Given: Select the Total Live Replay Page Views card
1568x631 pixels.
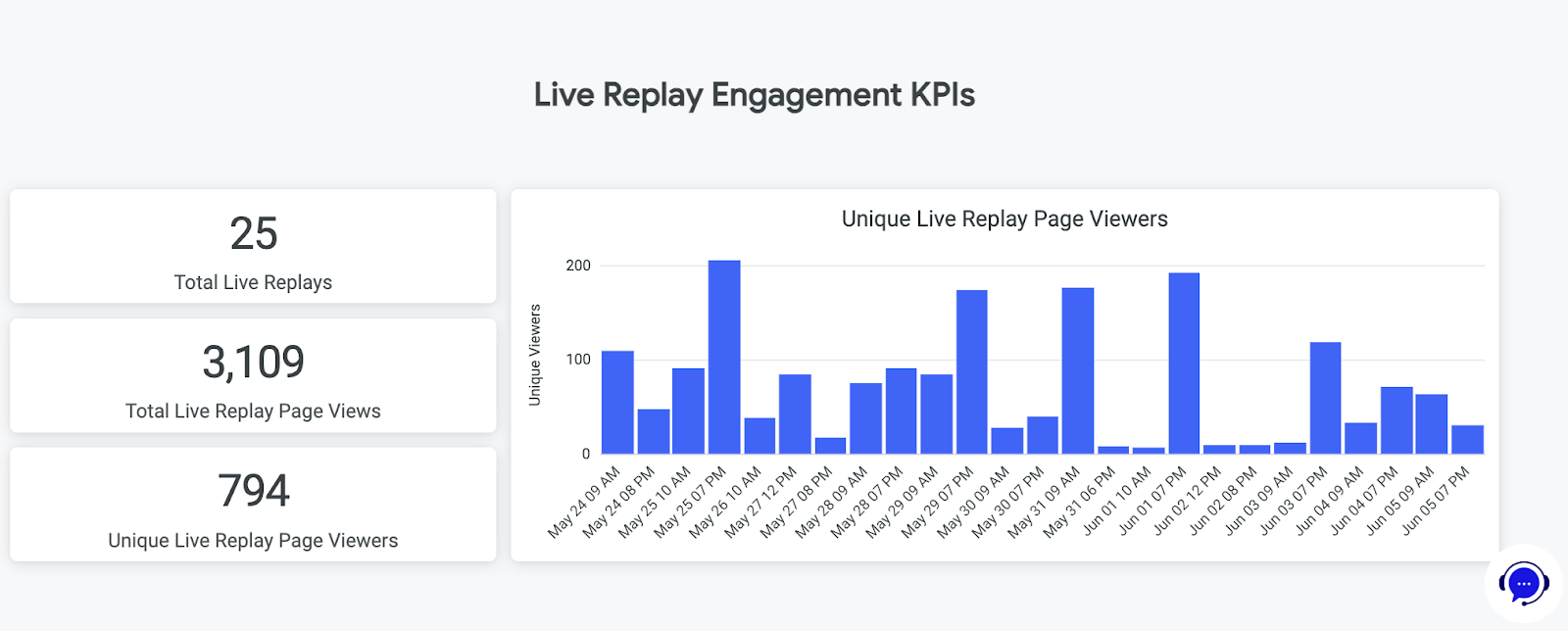Looking at the screenshot, I should [253, 376].
